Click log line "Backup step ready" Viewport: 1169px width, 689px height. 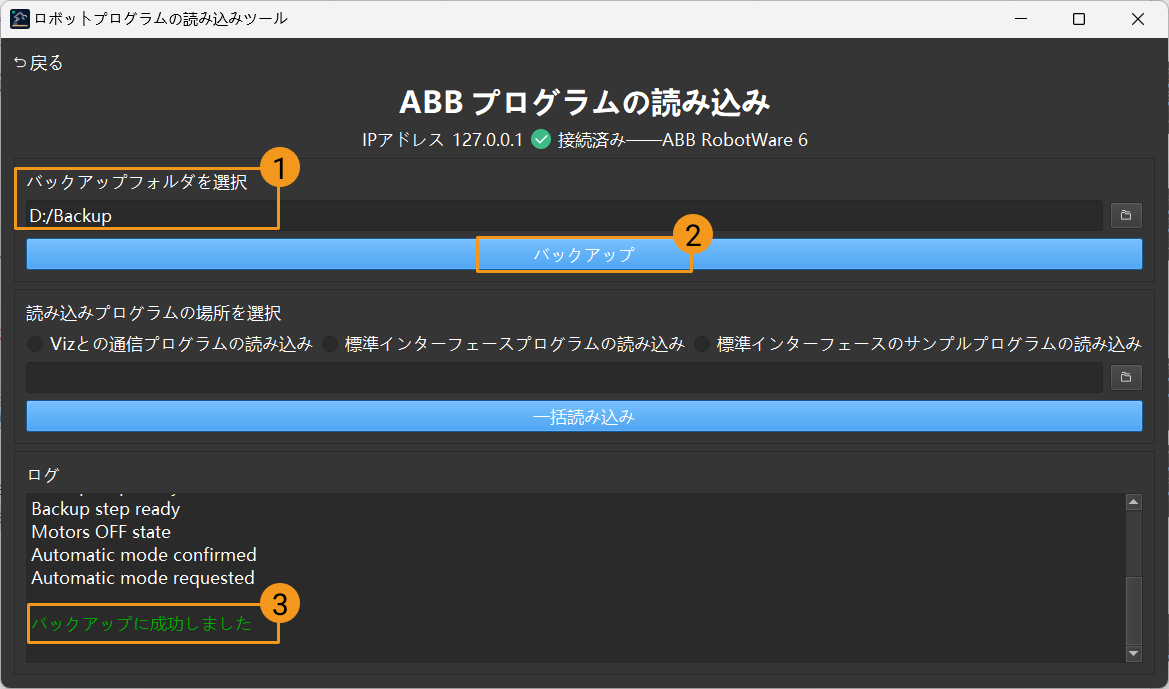(x=106, y=509)
